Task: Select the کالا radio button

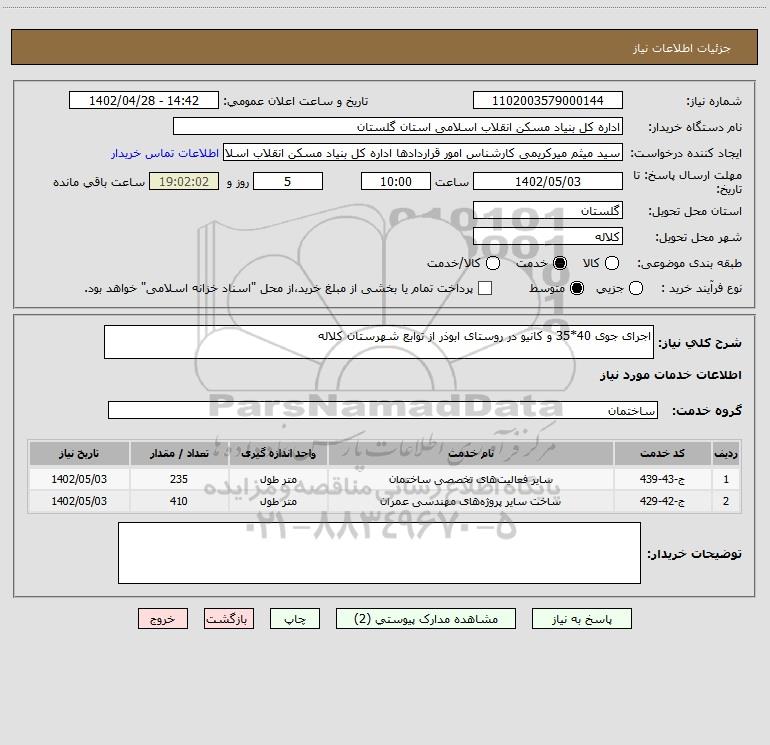Action: [611, 263]
